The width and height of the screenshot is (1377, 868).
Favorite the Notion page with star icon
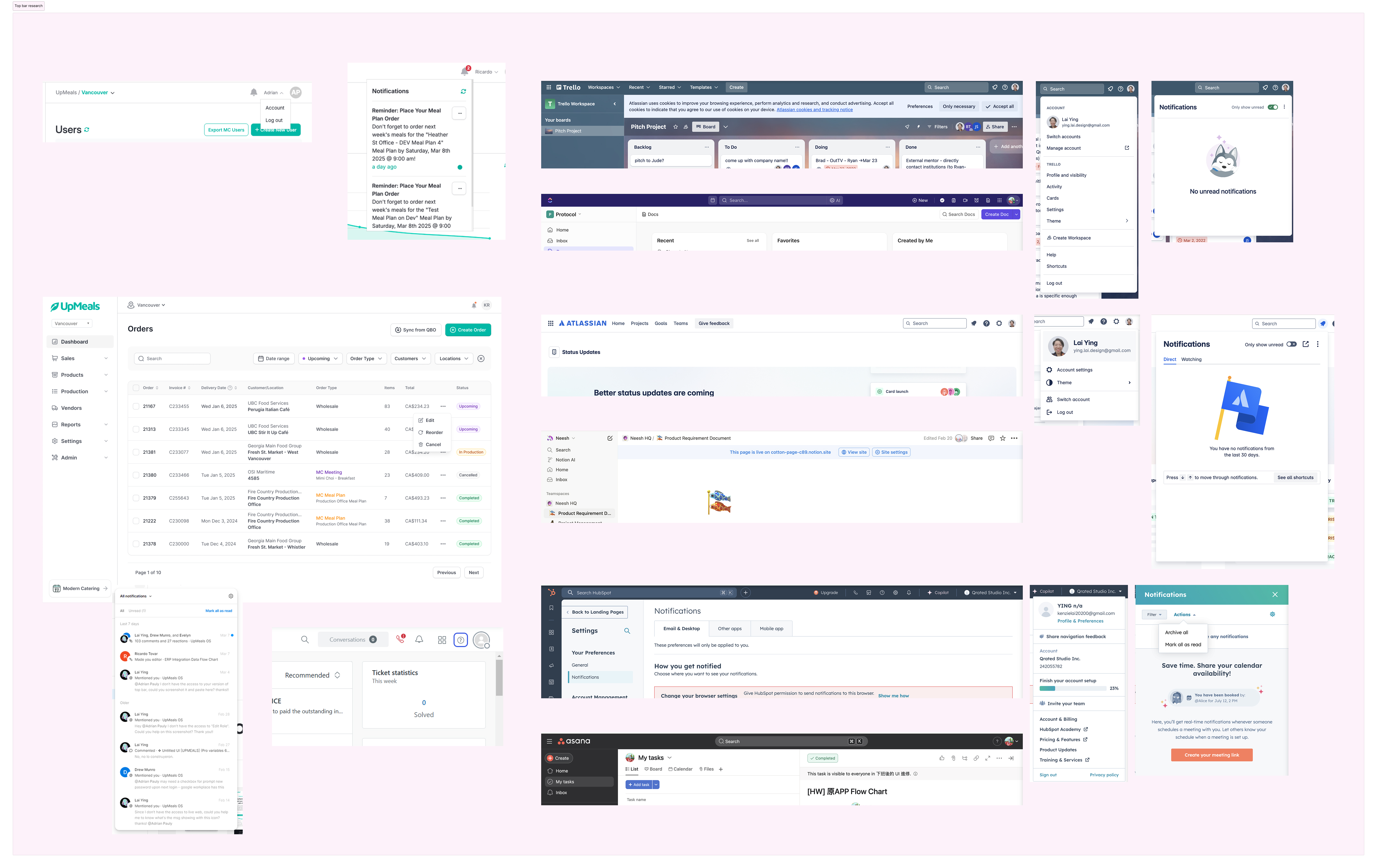[1003, 438]
